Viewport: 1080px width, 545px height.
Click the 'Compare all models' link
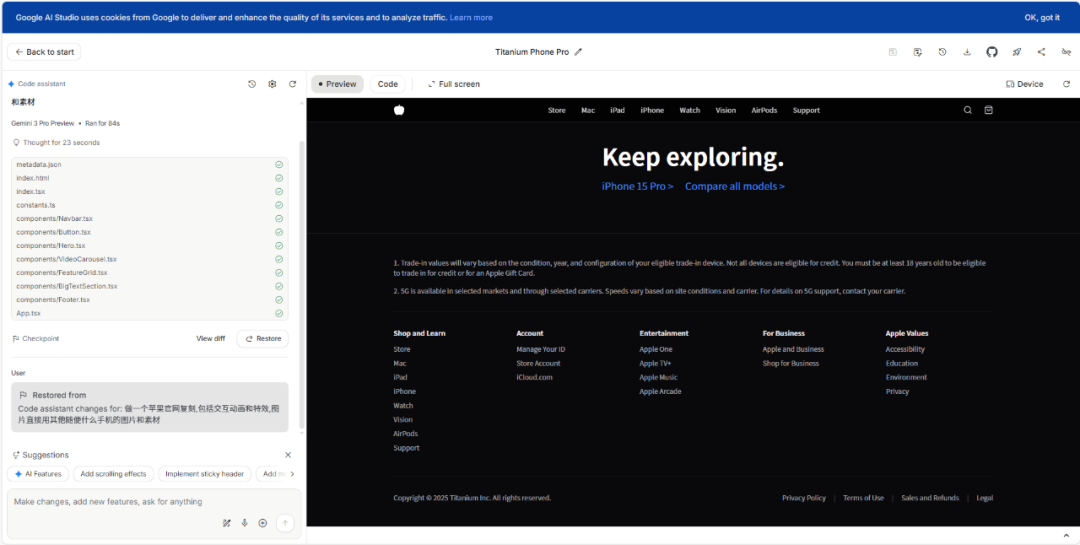click(734, 186)
